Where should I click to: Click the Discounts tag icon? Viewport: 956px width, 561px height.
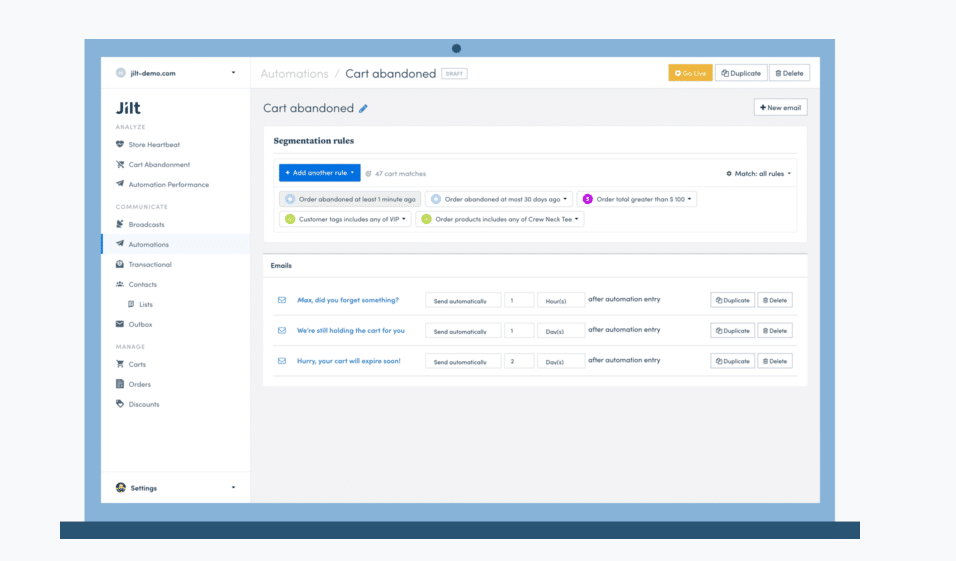point(120,405)
